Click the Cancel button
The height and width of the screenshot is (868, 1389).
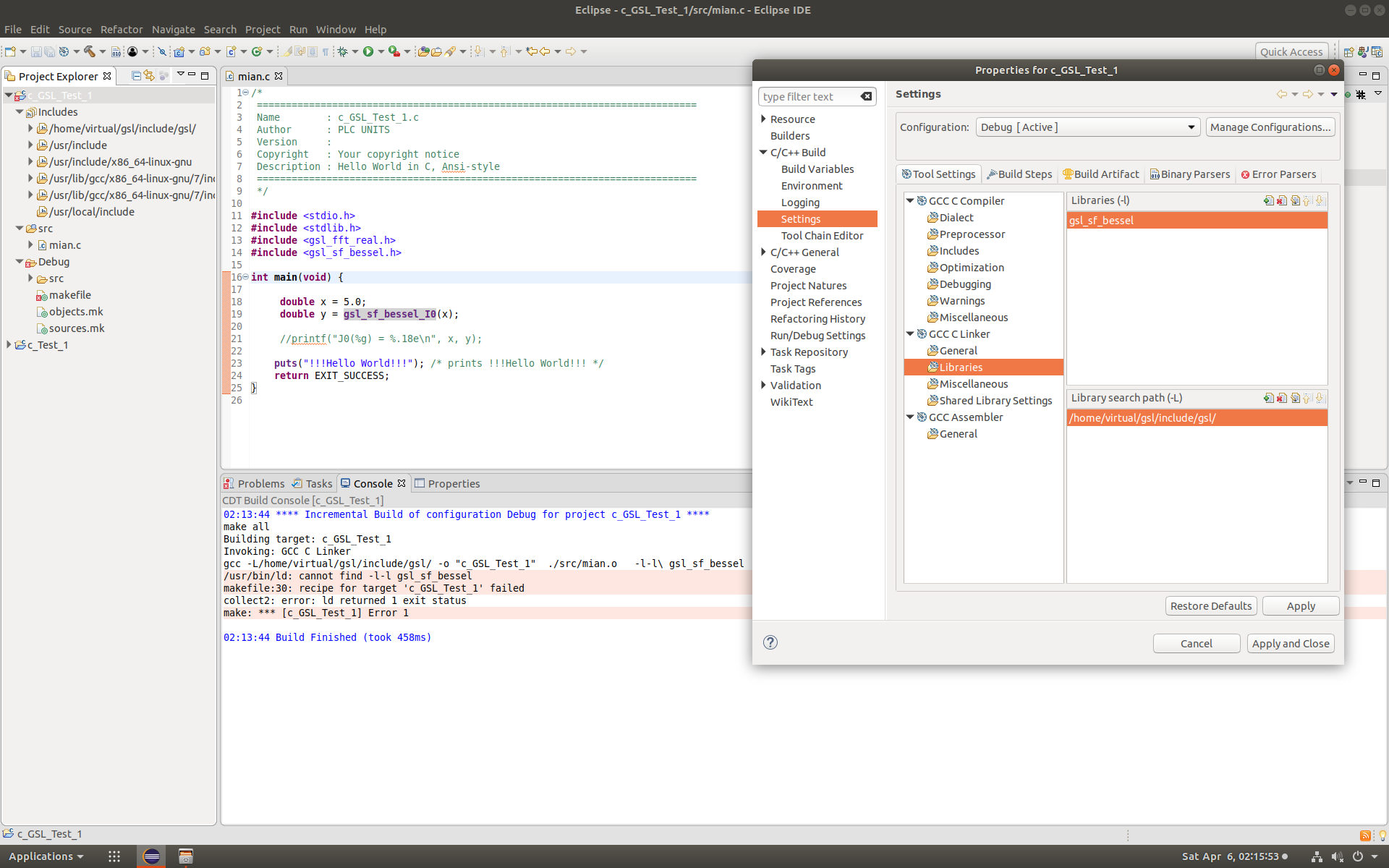[x=1197, y=644]
